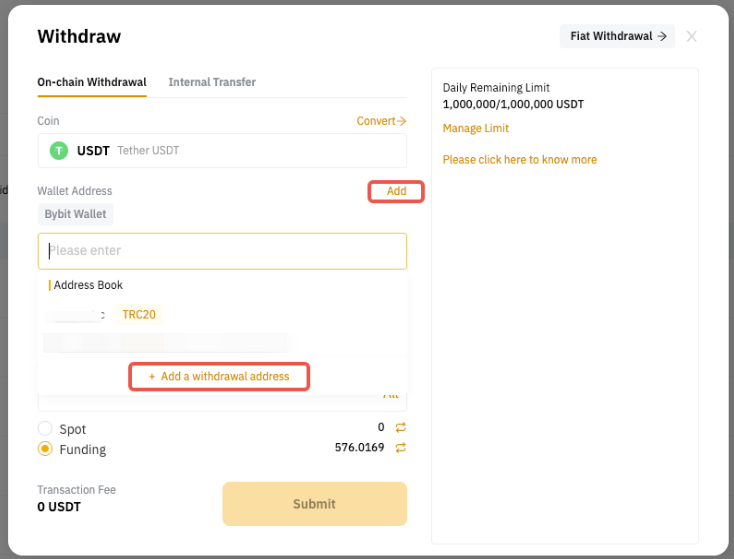Click 'Please click here to know more'
Viewport: 734px width, 559px height.
520,160
